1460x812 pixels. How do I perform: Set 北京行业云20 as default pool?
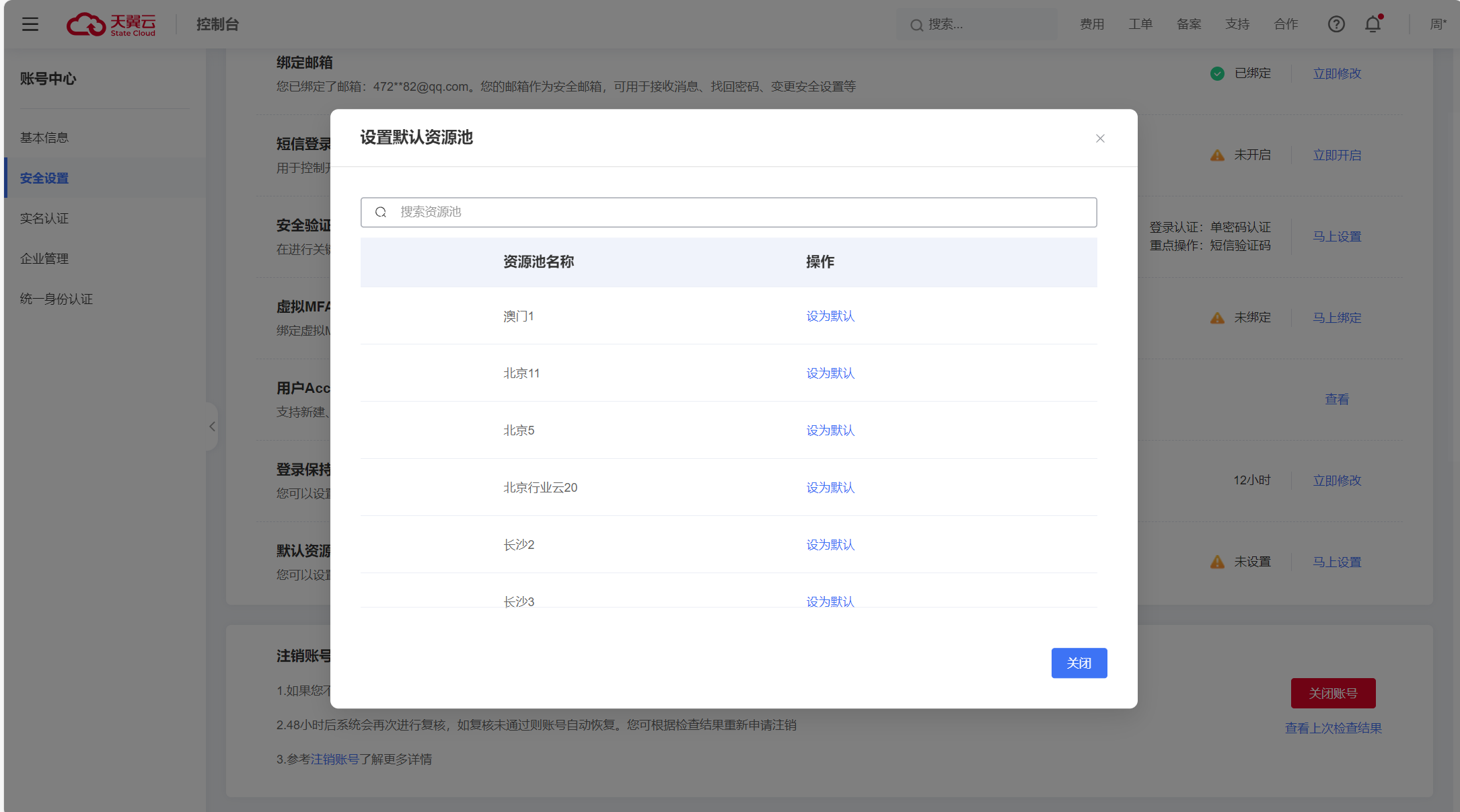[830, 488]
